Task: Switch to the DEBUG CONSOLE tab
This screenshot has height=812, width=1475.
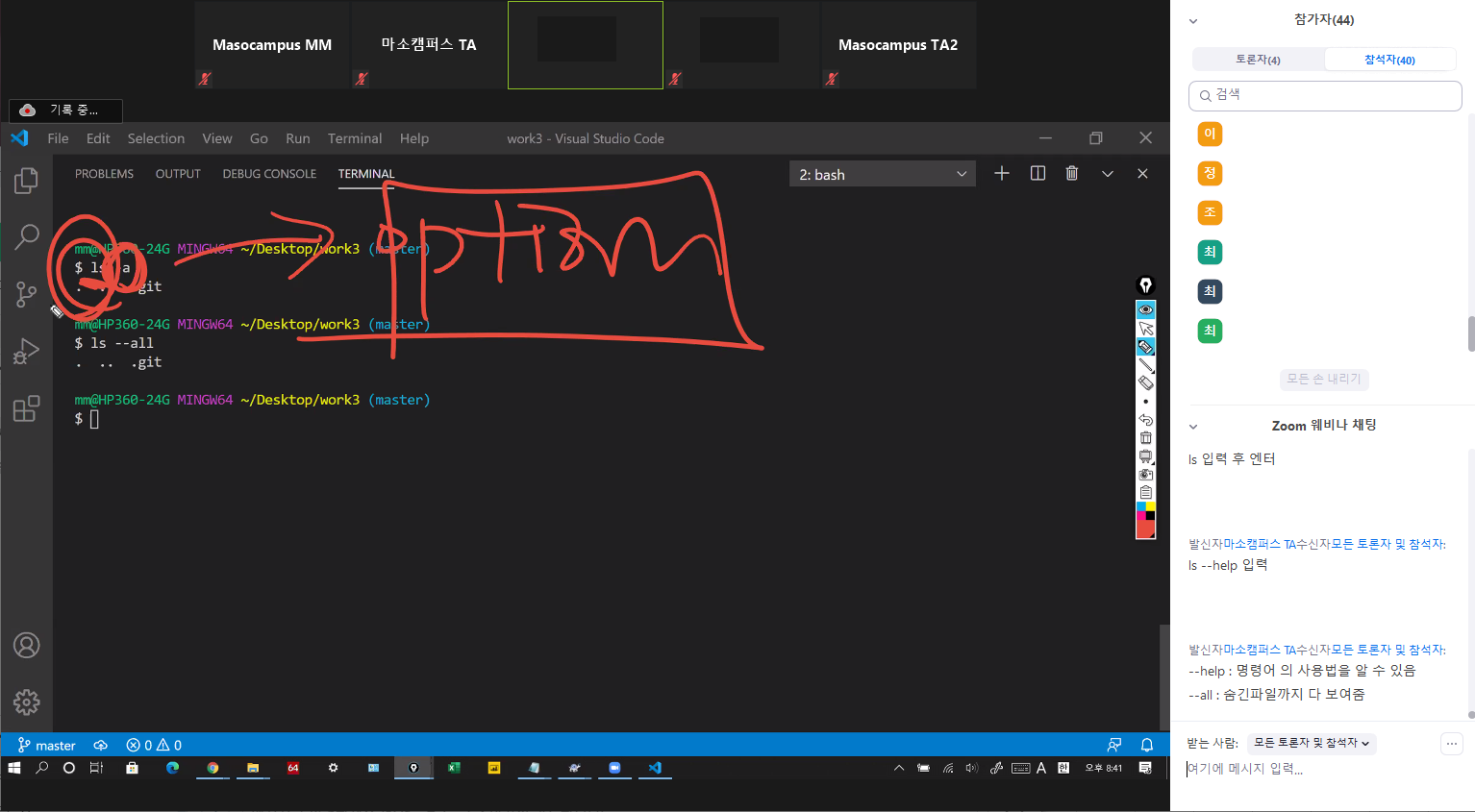Action: tap(269, 174)
